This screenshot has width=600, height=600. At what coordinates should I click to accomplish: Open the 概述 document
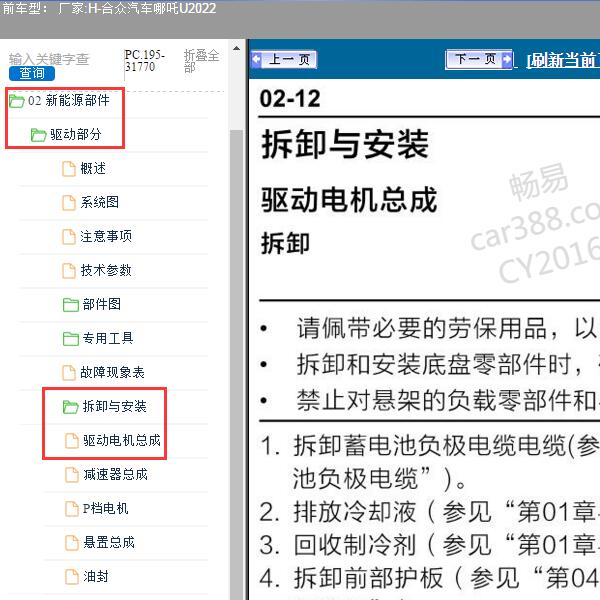(84, 169)
